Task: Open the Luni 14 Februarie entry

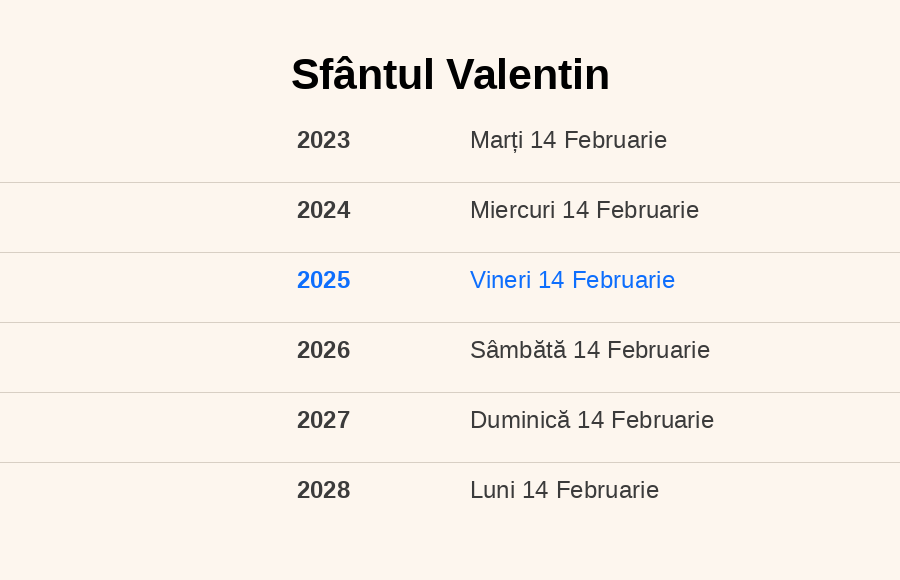Action: click(564, 490)
